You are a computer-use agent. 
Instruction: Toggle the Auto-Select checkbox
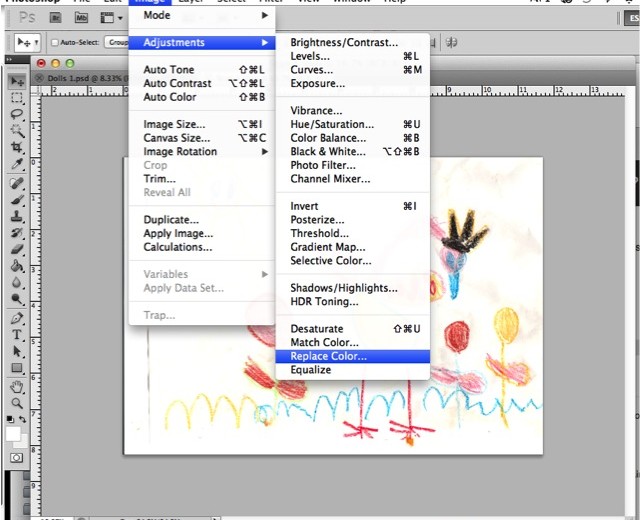pos(55,42)
